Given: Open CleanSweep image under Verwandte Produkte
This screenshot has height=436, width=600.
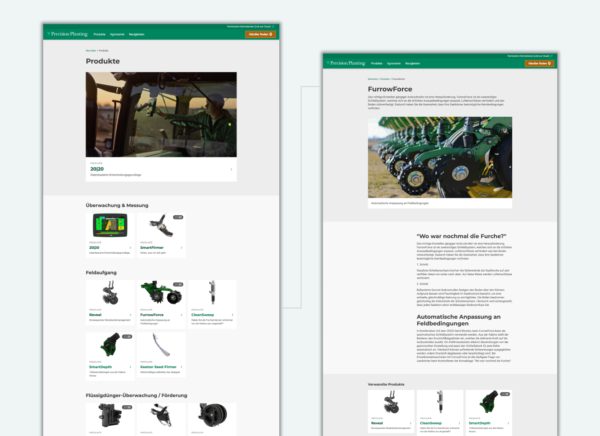Looking at the screenshot, I should click(x=440, y=402).
